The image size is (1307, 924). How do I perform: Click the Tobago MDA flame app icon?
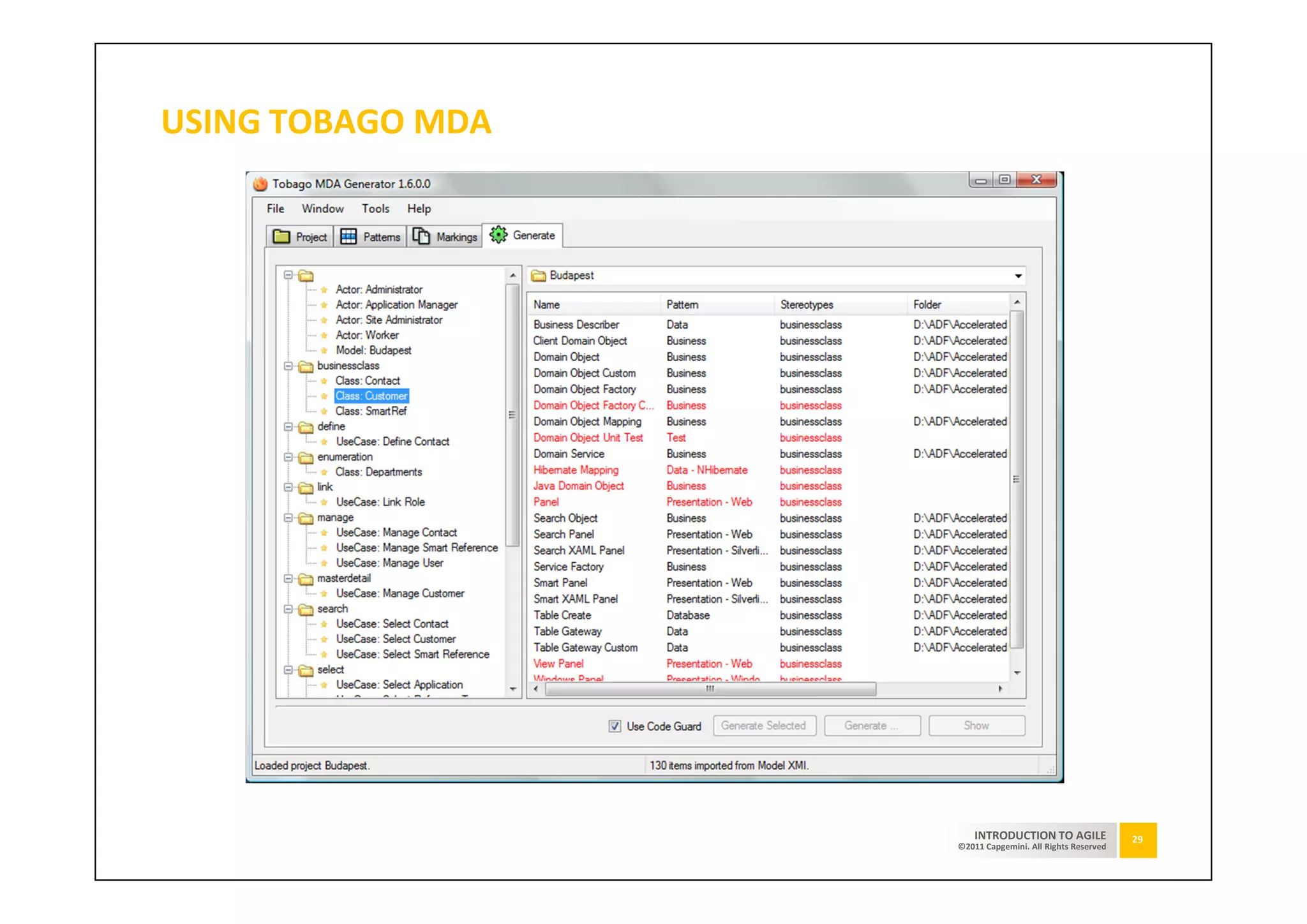tap(260, 184)
